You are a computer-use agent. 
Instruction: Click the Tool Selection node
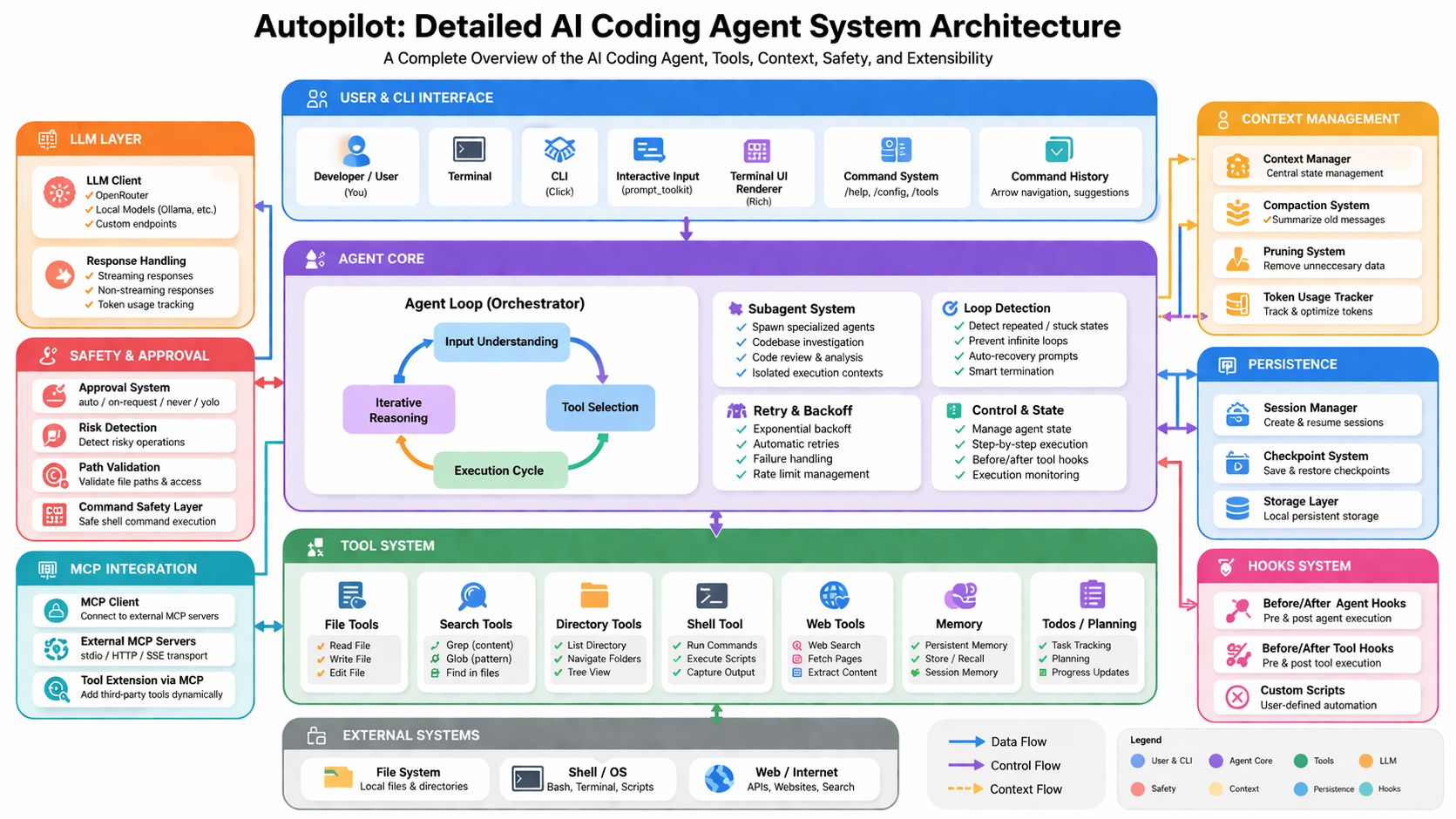click(600, 407)
